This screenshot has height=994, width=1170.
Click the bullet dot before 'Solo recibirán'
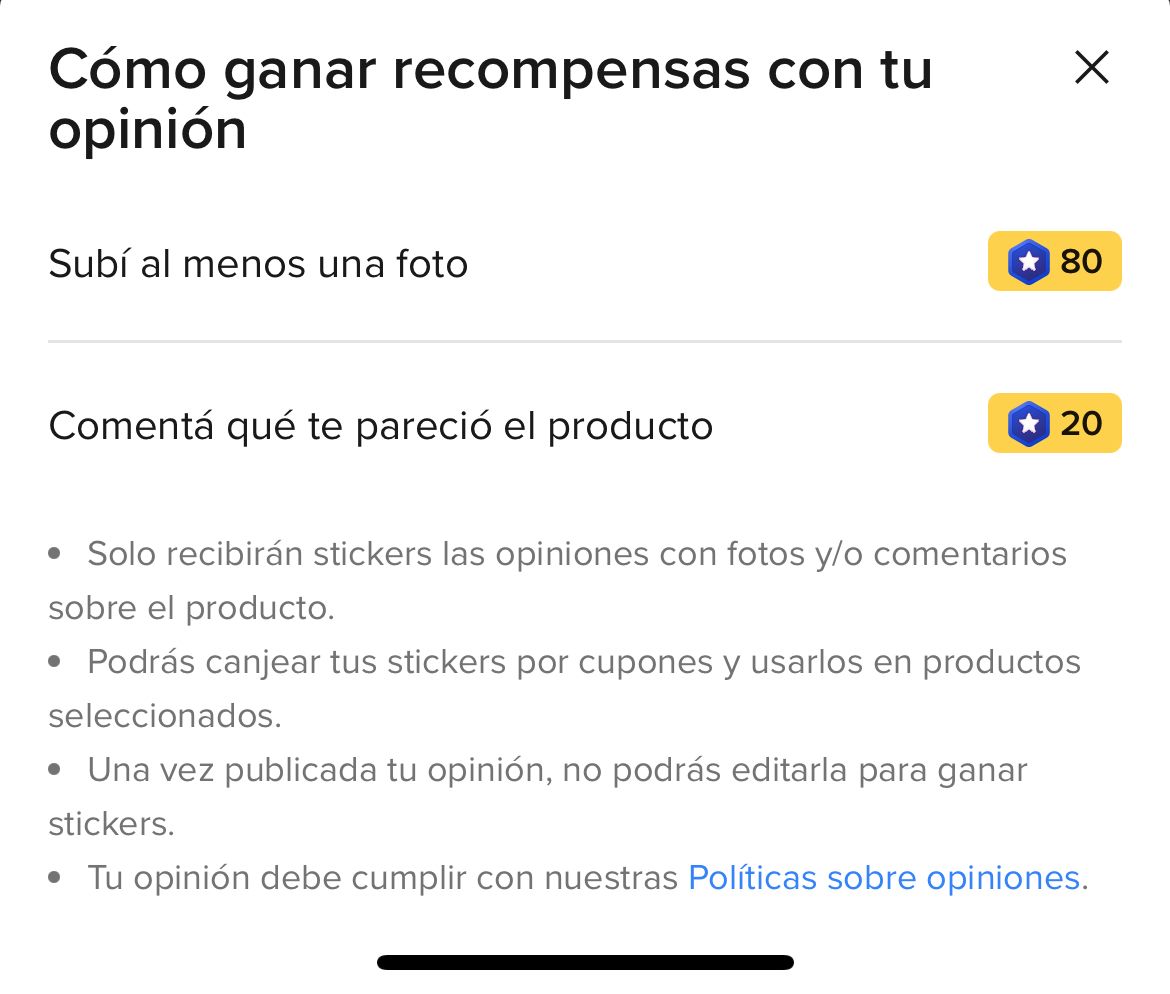(x=55, y=553)
